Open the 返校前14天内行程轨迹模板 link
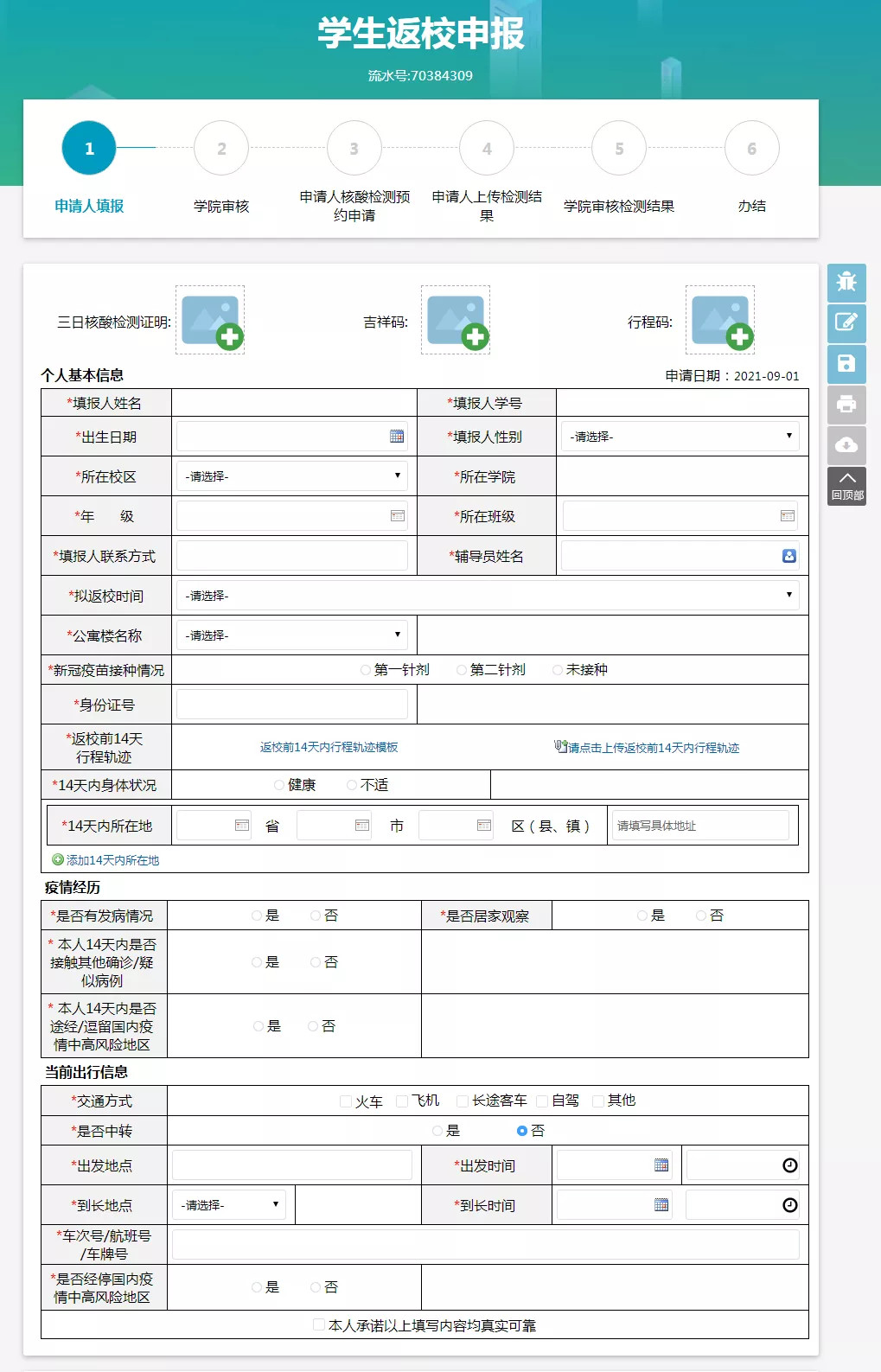This screenshot has height=1372, width=881. tap(329, 747)
